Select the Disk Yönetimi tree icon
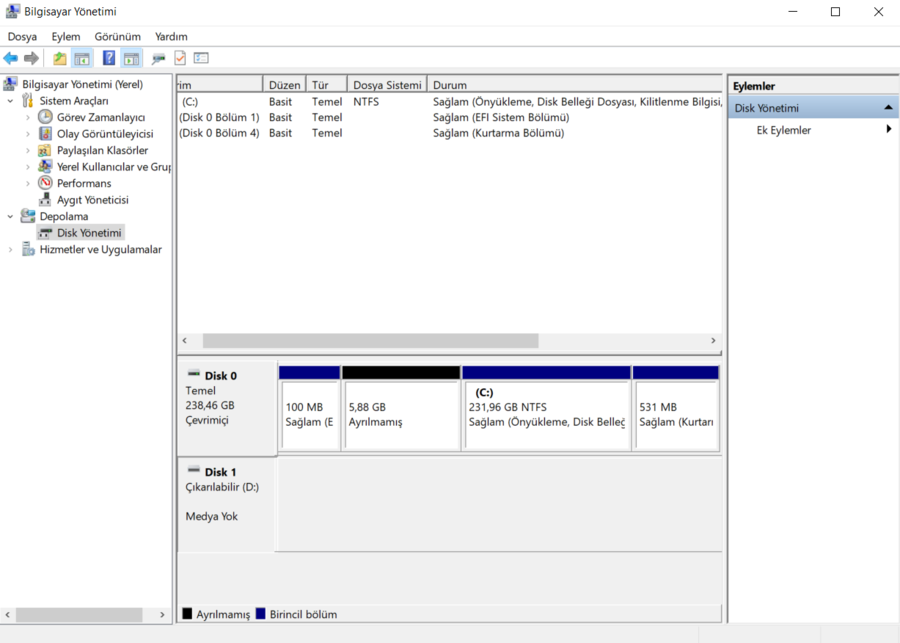Viewport: 900px width, 643px height. pyautogui.click(x=45, y=233)
